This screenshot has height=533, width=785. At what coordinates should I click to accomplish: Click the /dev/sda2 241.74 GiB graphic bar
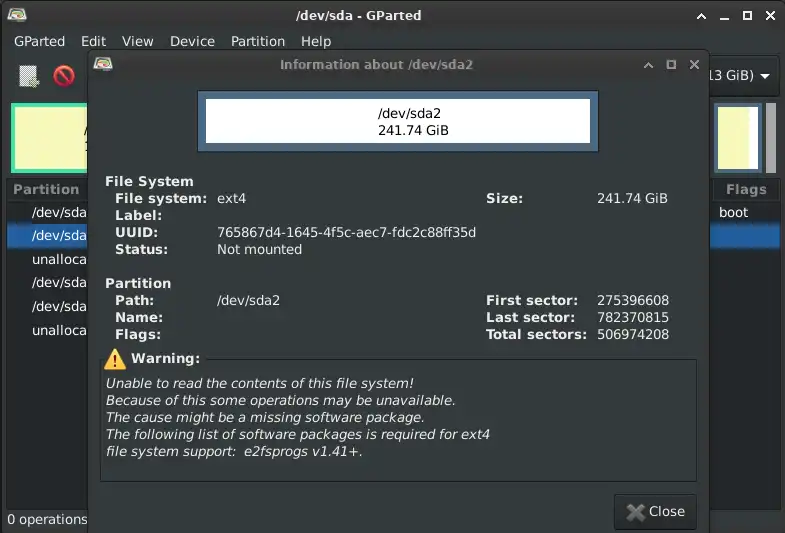coord(398,121)
